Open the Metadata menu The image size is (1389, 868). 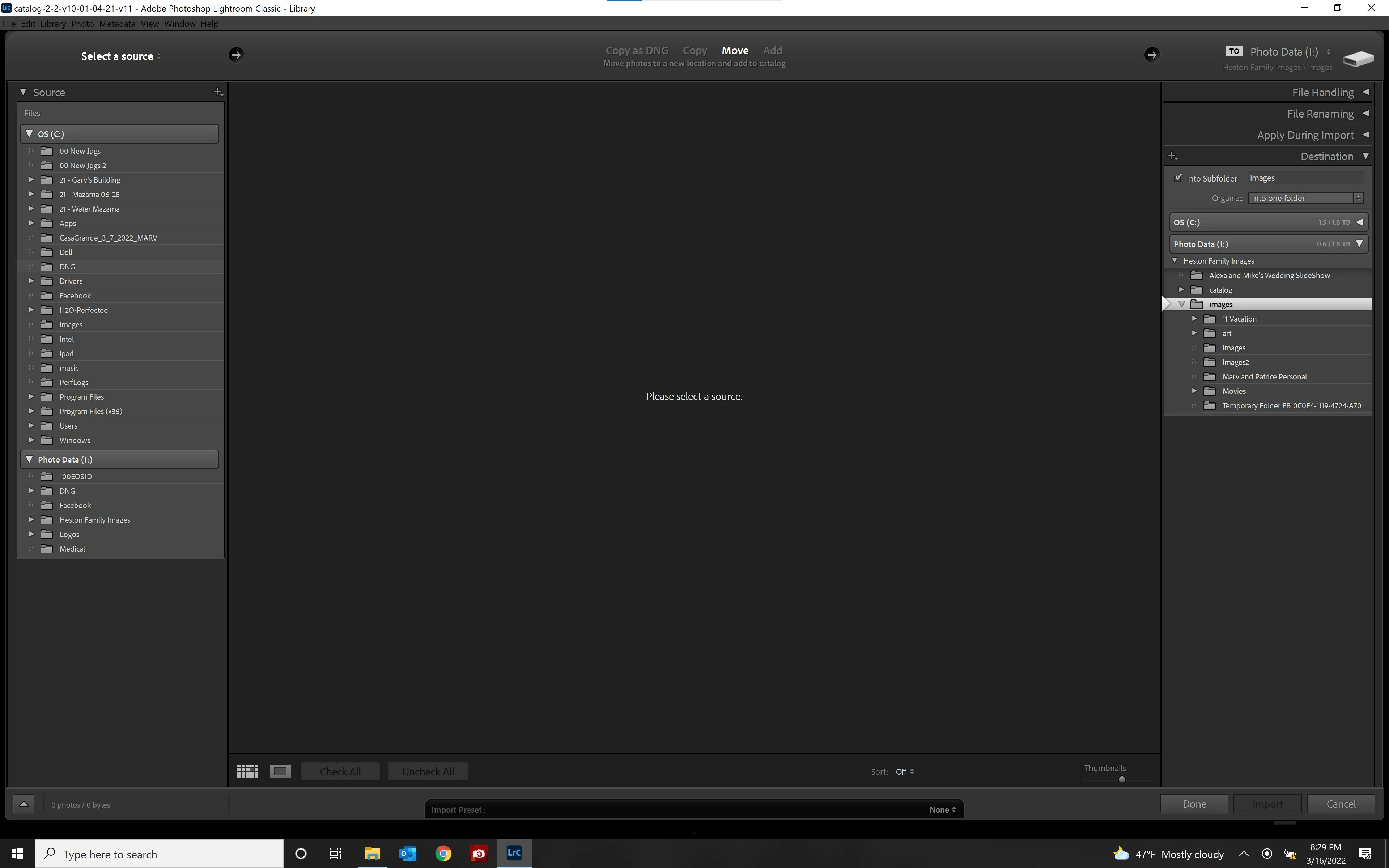coord(117,24)
